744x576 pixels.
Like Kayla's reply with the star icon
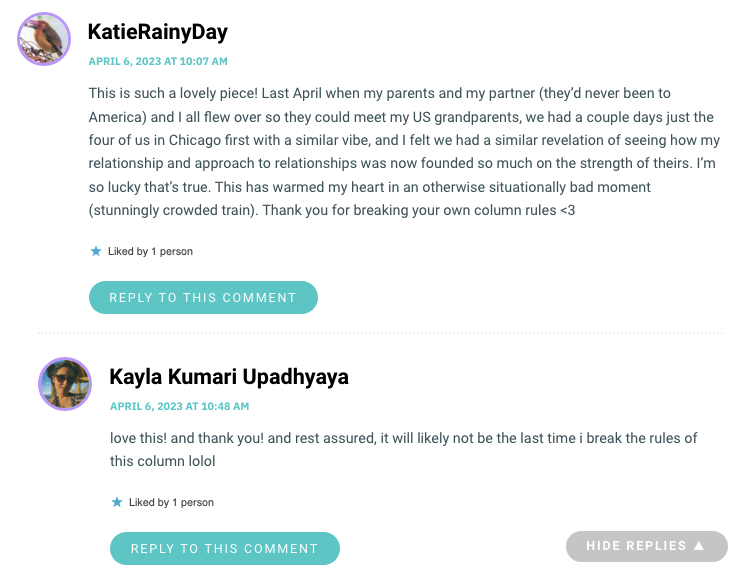117,502
